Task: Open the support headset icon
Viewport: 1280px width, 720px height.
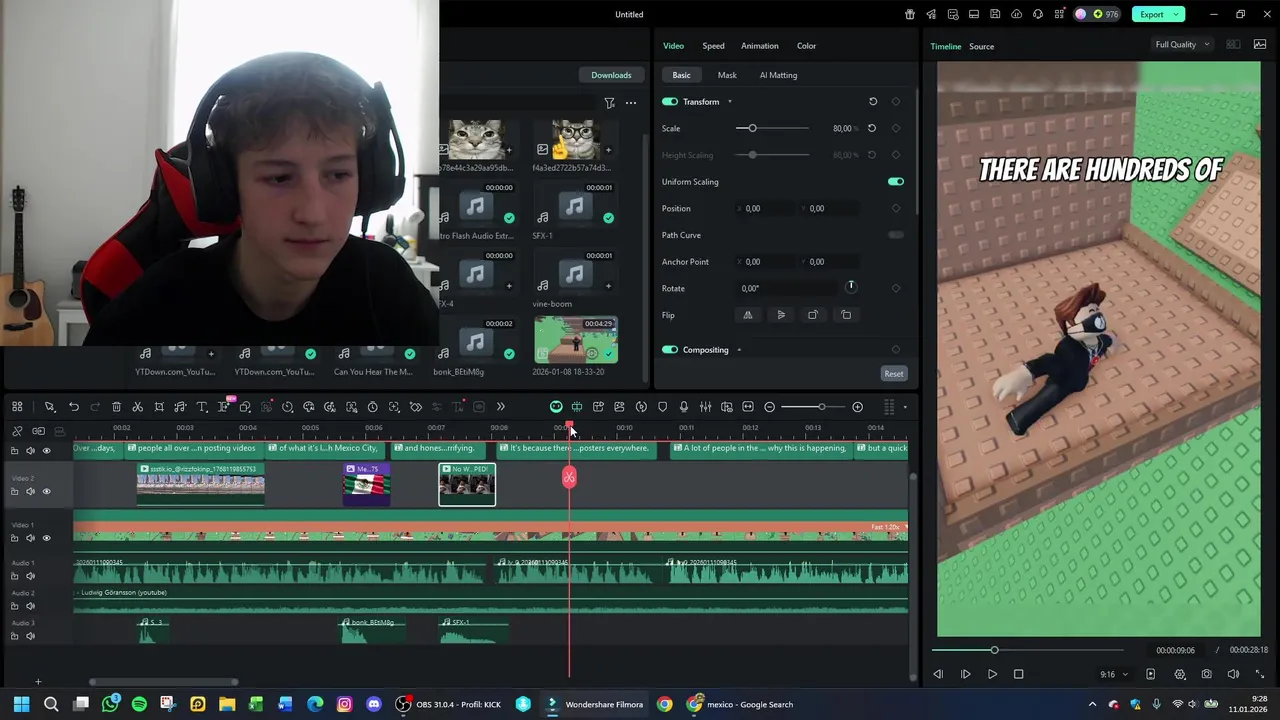Action: pyautogui.click(x=1037, y=14)
